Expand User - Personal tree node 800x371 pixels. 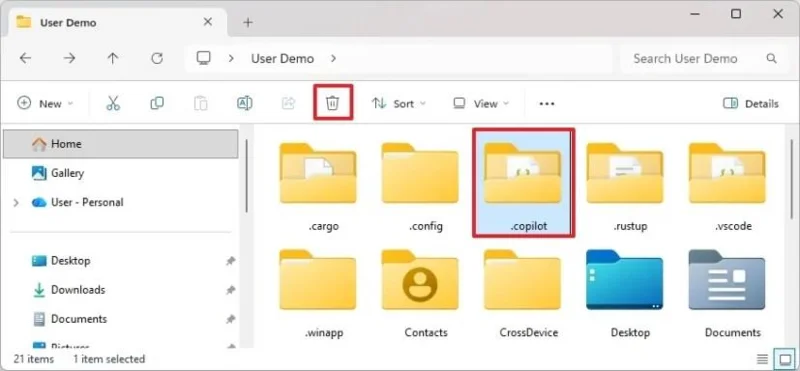(x=16, y=203)
